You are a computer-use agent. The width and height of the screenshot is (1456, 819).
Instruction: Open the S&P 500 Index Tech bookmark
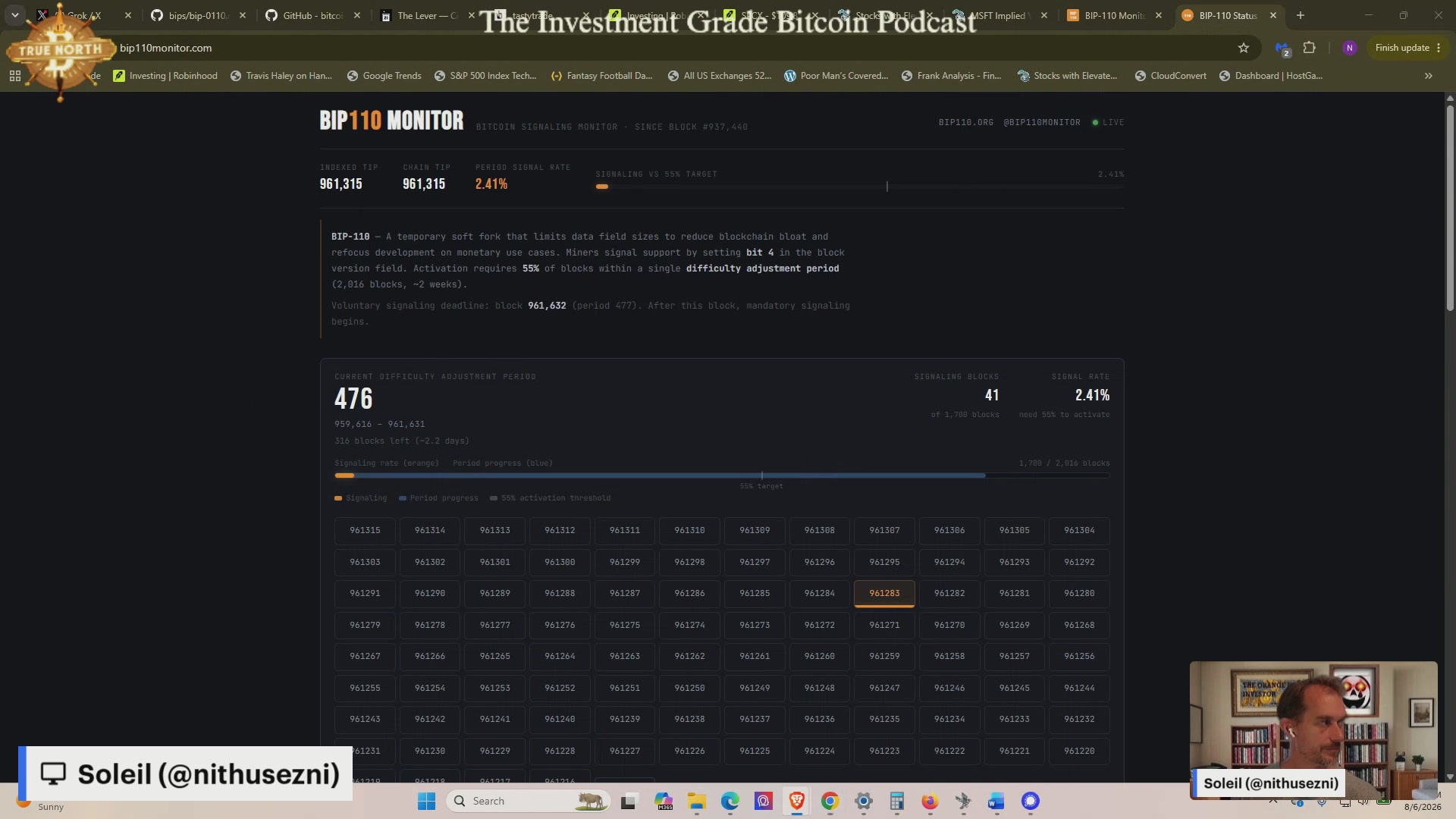click(x=485, y=76)
